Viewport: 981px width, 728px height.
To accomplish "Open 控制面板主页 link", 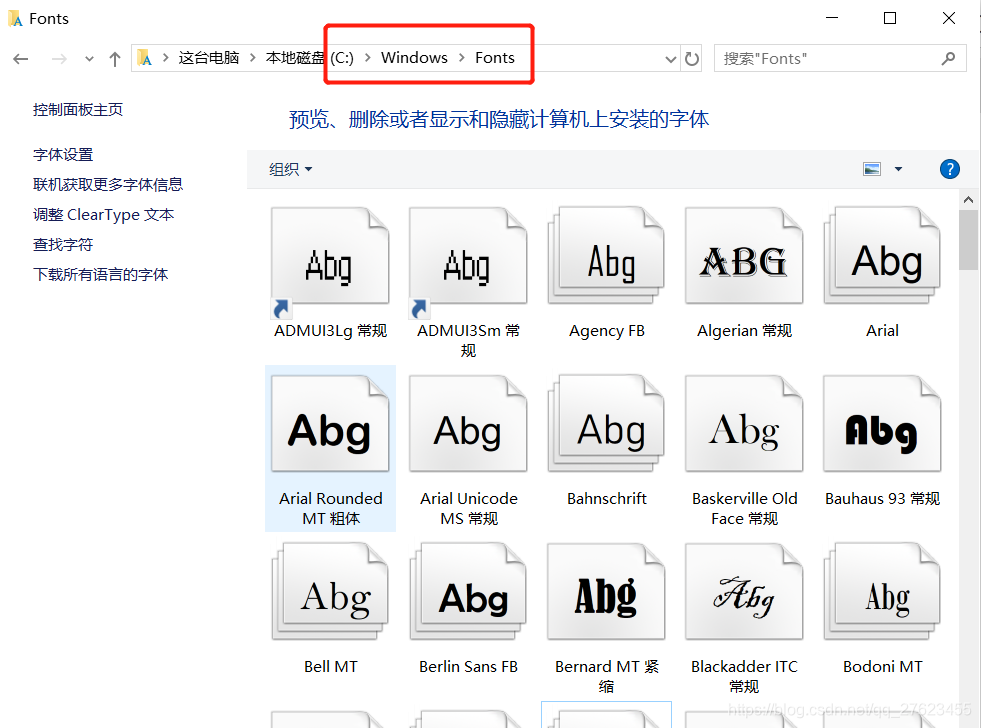I will 78,109.
